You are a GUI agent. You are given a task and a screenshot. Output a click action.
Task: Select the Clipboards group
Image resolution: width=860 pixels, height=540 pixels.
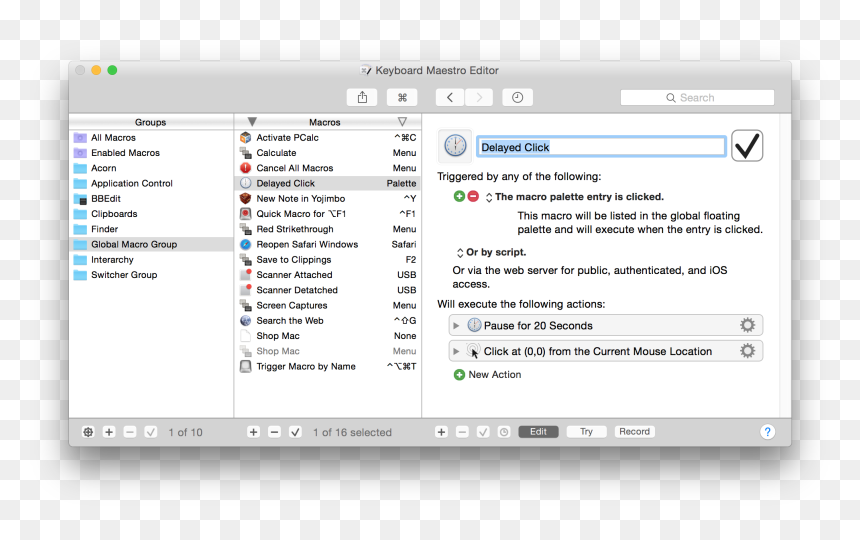pos(151,214)
